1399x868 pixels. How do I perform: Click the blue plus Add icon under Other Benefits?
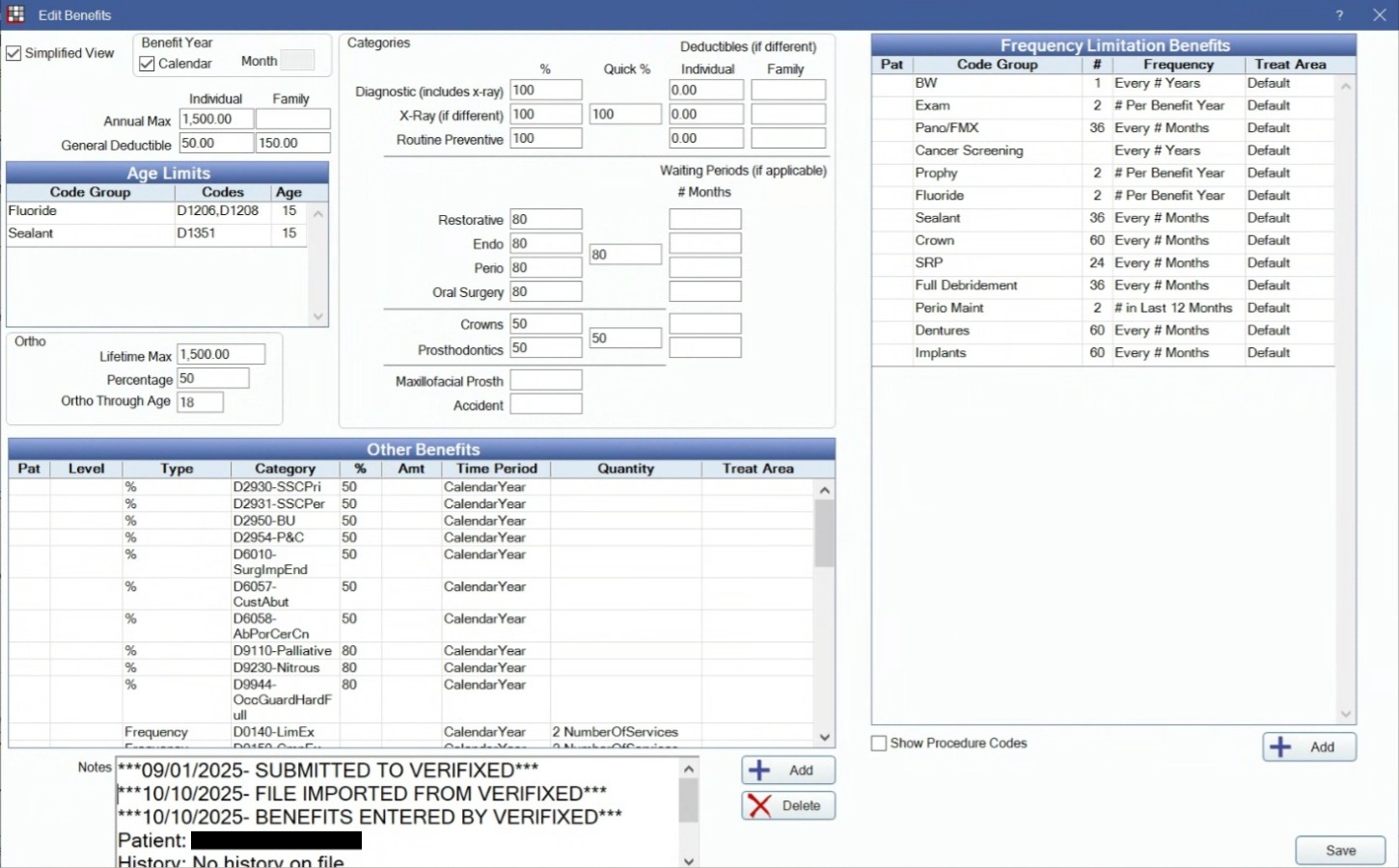760,770
